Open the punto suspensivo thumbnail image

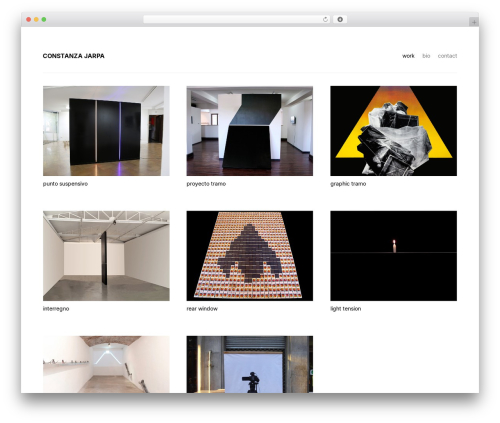[x=106, y=131]
